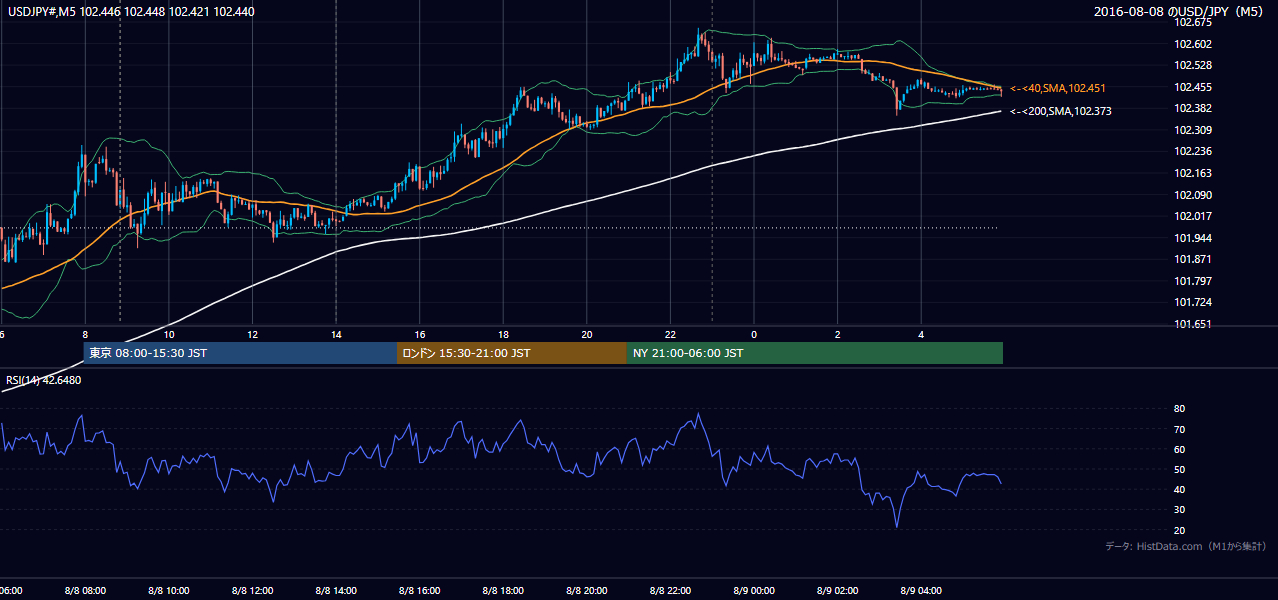Click the 8/9 00:00 date label
The width and height of the screenshot is (1278, 600).
(754, 591)
